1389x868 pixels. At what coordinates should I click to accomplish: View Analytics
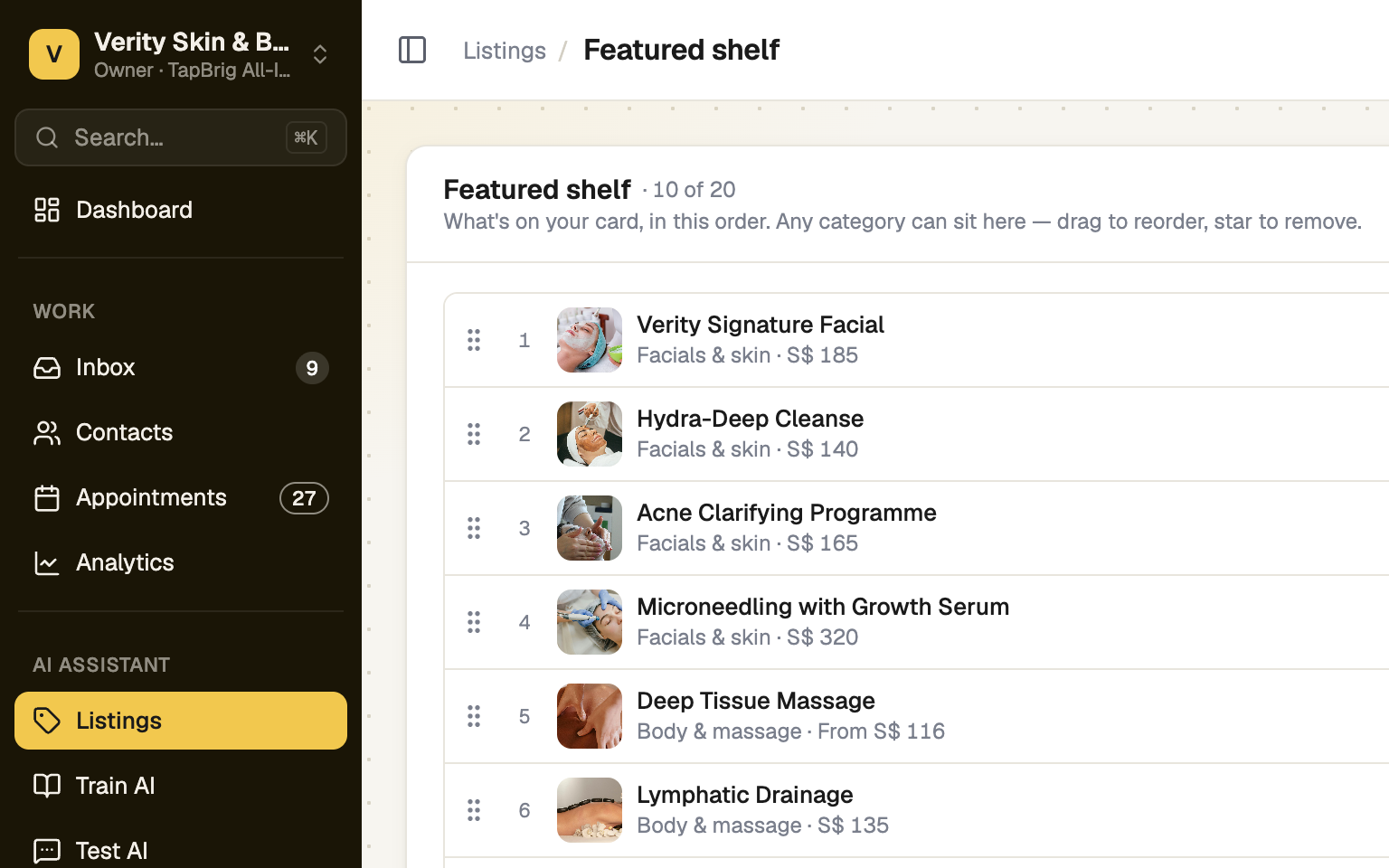pos(181,562)
